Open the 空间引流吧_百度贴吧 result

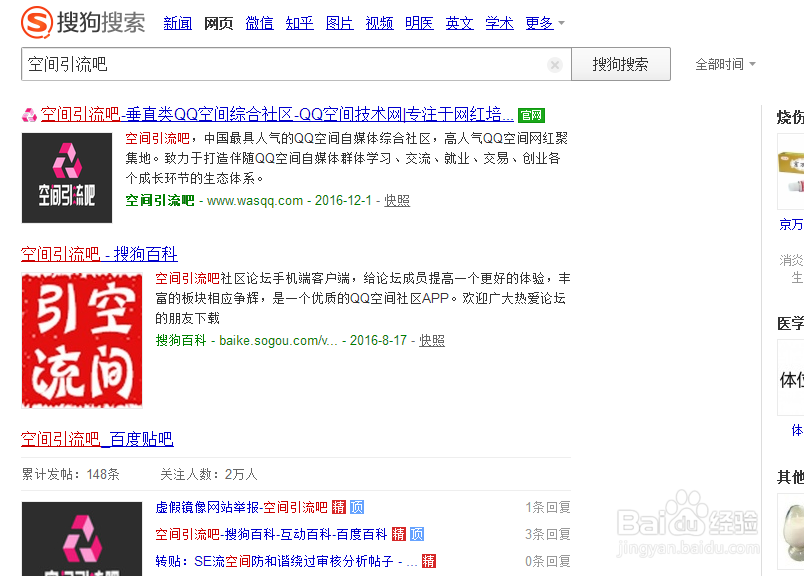pyautogui.click(x=97, y=439)
